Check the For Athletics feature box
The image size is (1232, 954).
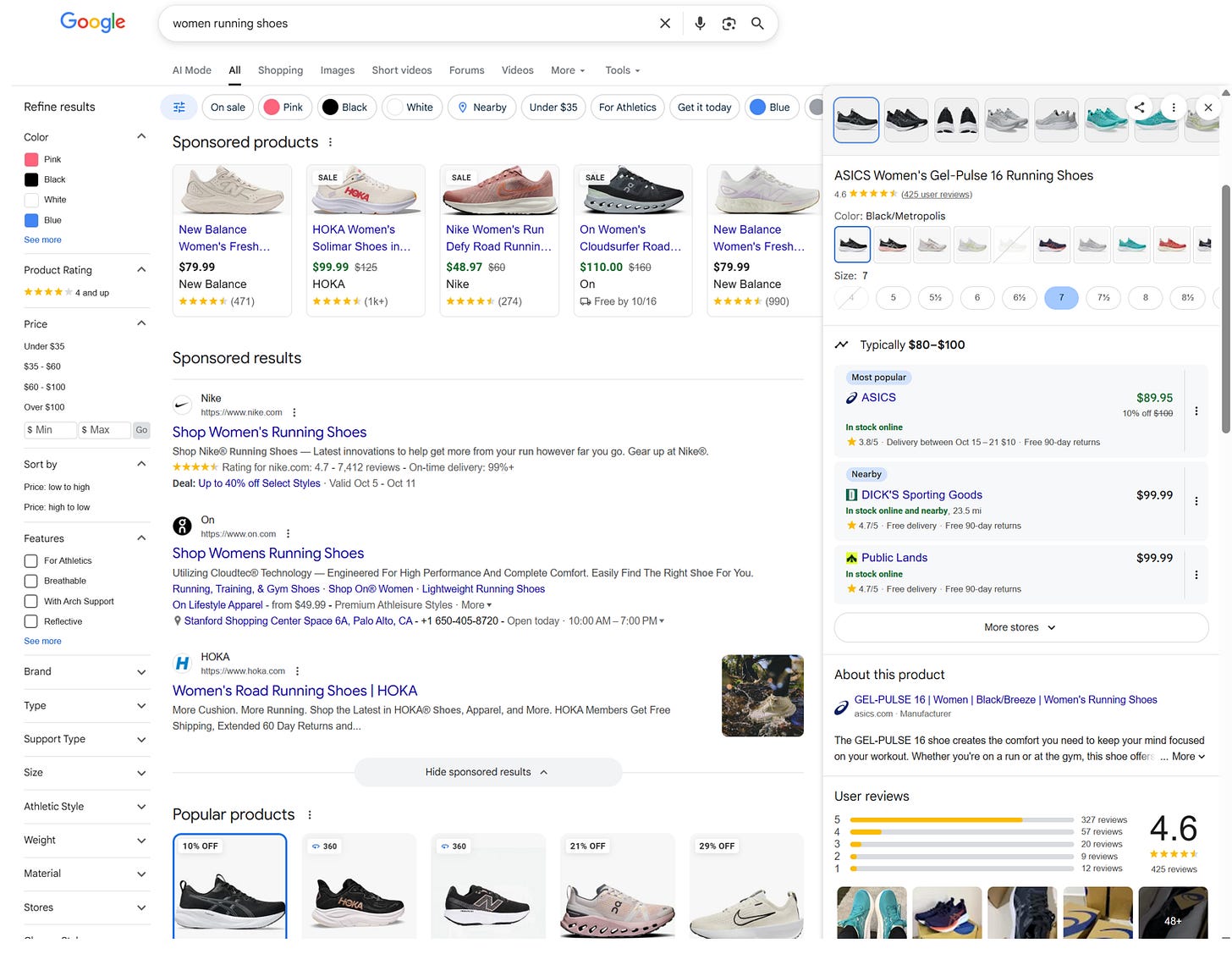pos(30,560)
